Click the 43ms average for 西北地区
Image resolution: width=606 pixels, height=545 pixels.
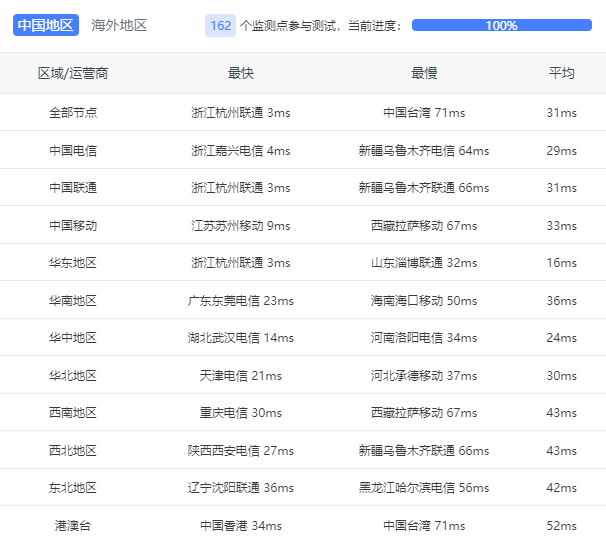(x=562, y=450)
